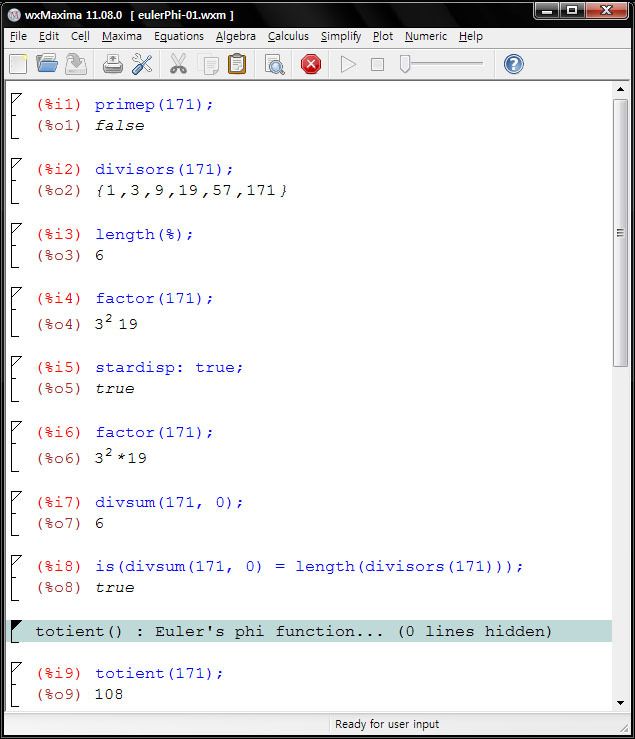Open the Algebra menu

(x=236, y=36)
